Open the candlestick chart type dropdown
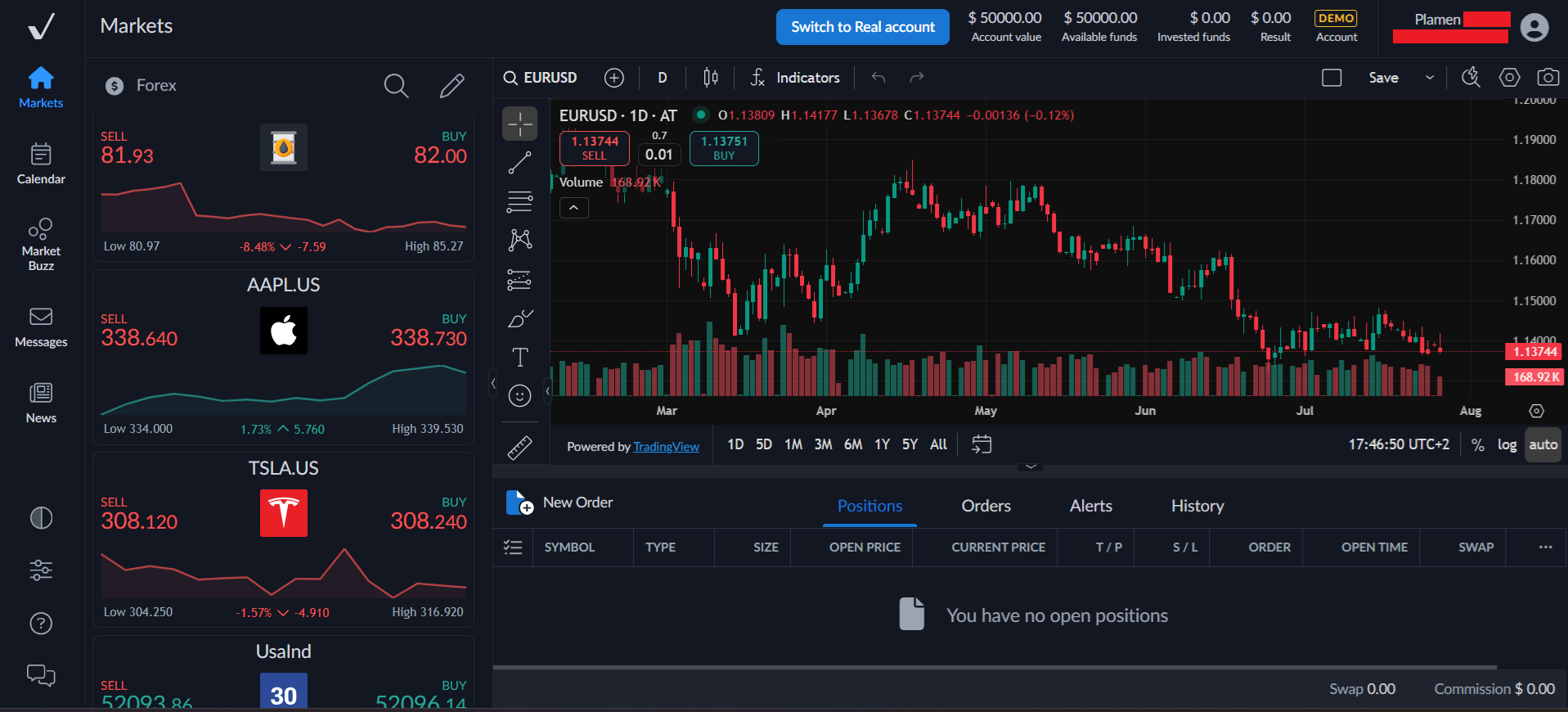Viewport: 1568px width, 712px height. tap(711, 78)
